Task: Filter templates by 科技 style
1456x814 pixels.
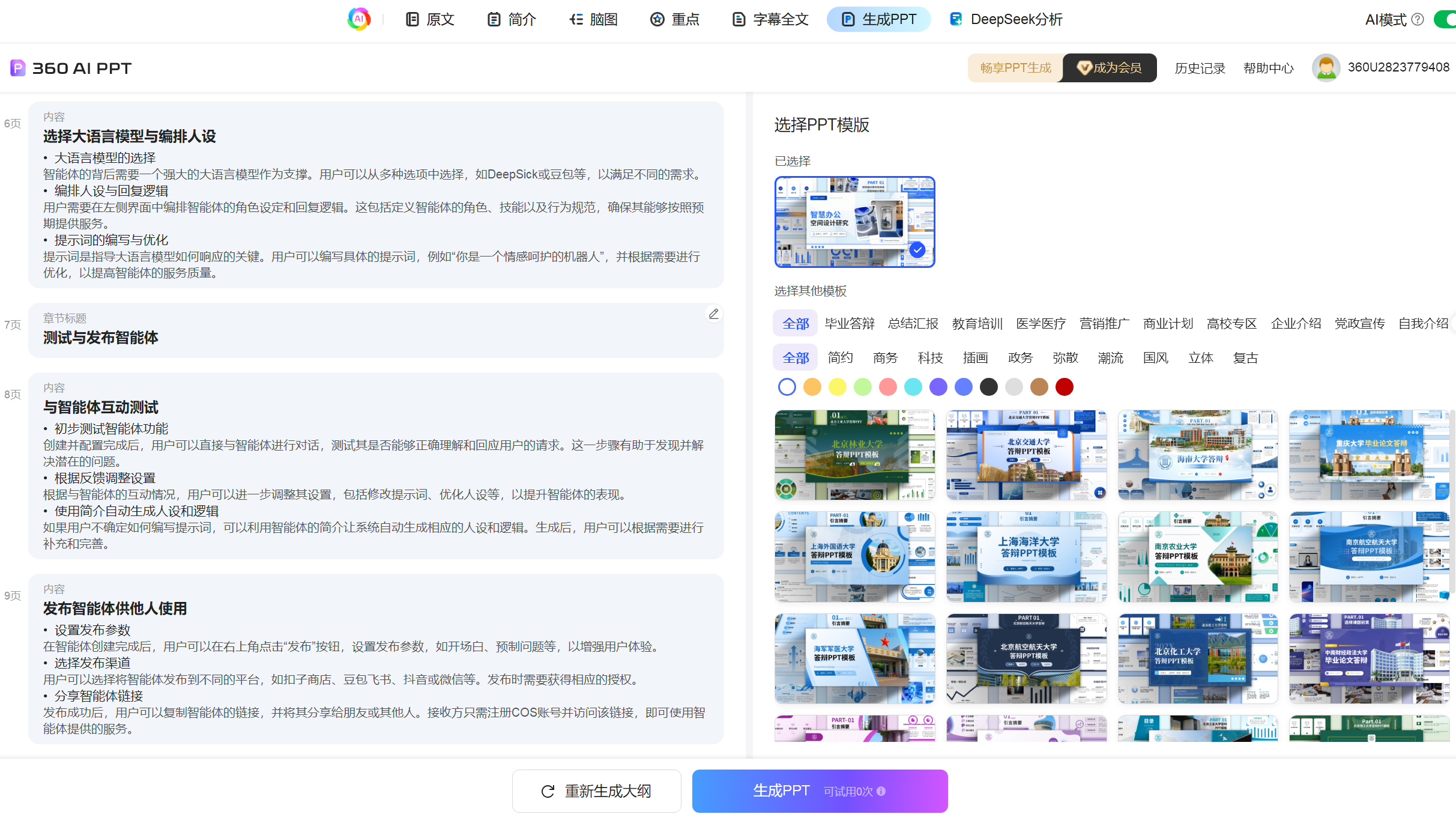Action: (930, 358)
